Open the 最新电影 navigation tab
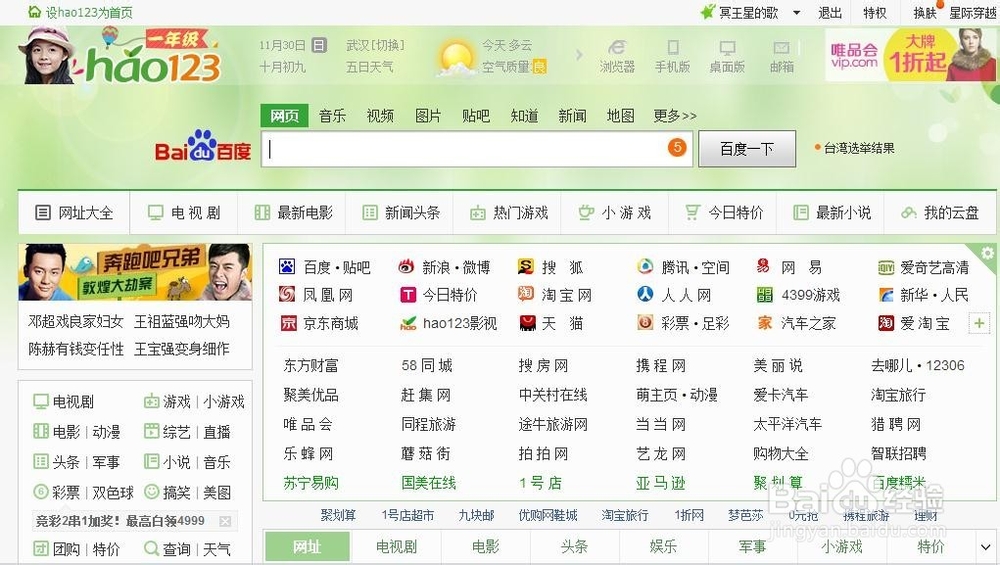This screenshot has width=1000, height=565. pos(293,212)
